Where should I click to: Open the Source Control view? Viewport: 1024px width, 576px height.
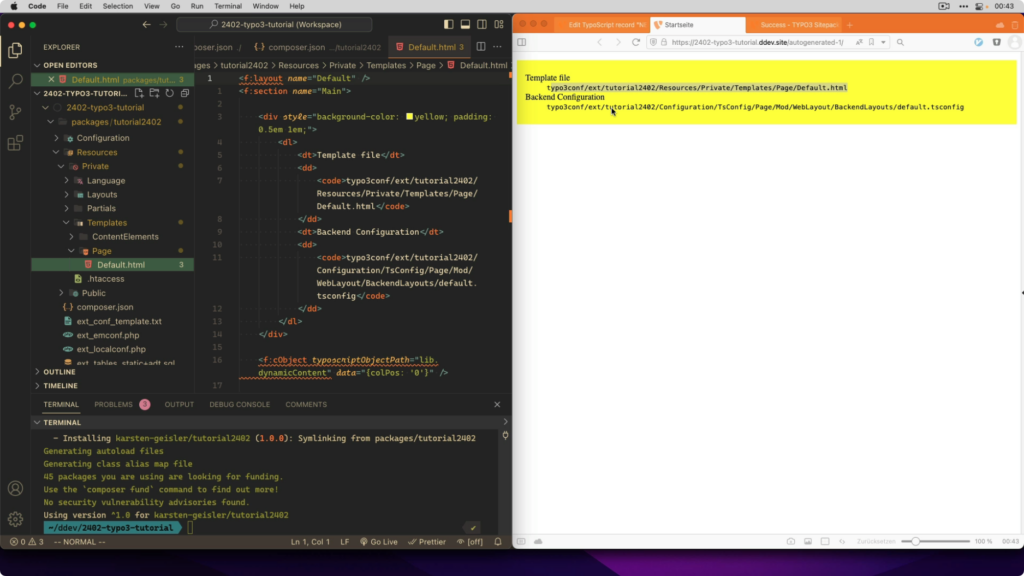[x=15, y=112]
